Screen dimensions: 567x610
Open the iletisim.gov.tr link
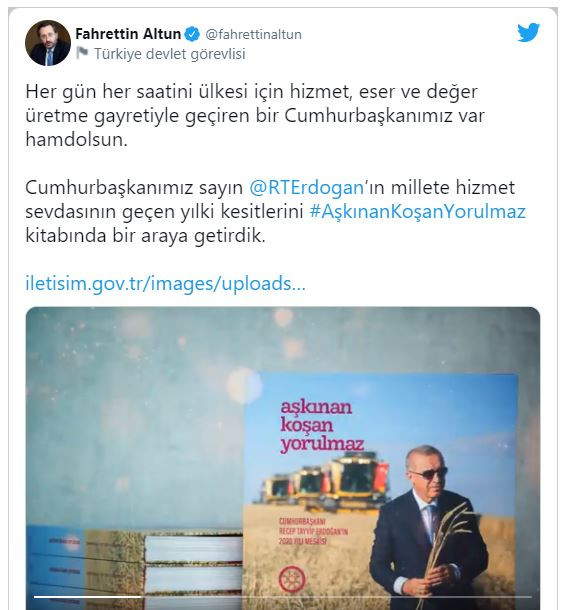coord(165,283)
